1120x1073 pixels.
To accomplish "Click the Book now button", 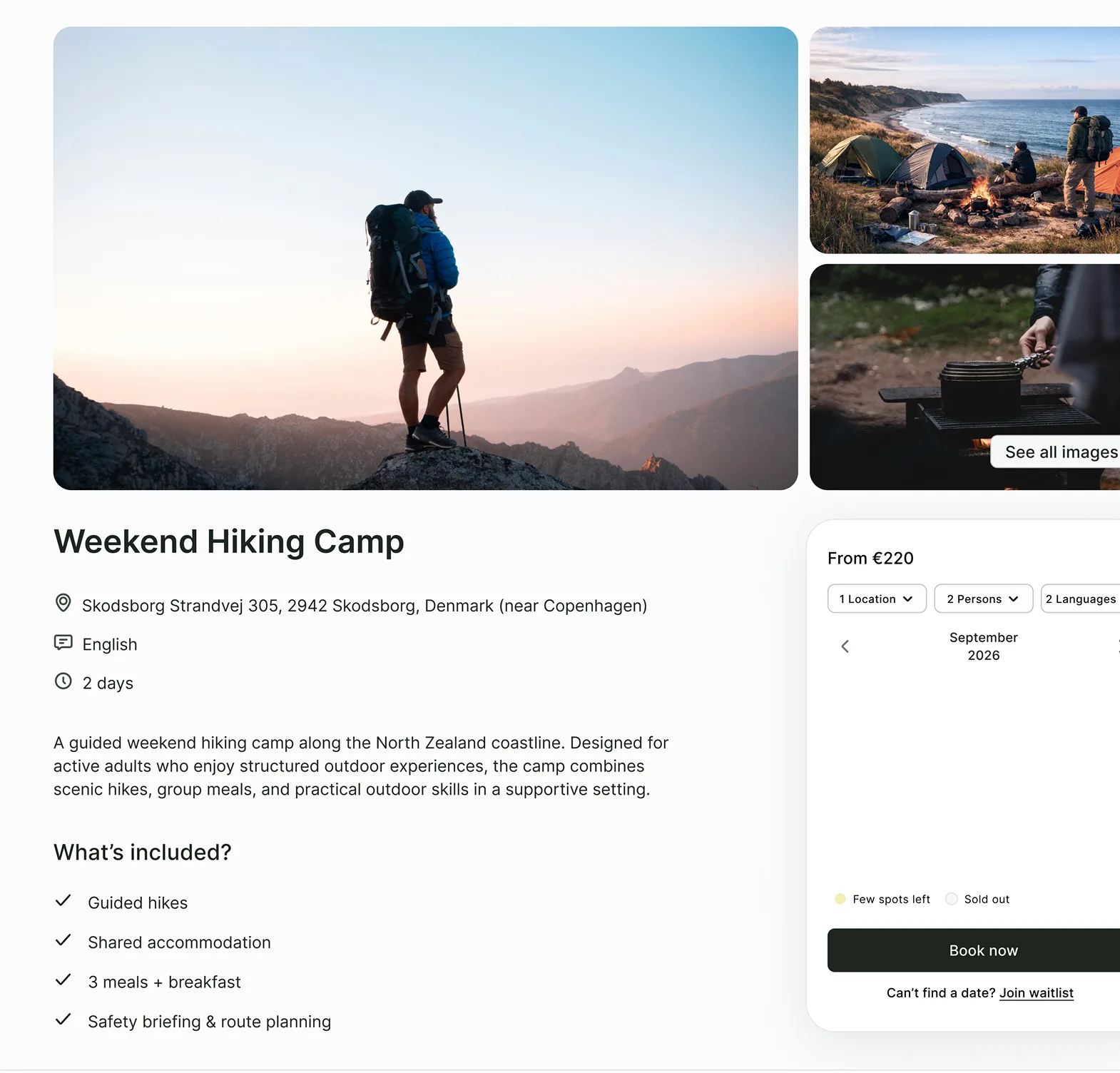I will coord(983,950).
